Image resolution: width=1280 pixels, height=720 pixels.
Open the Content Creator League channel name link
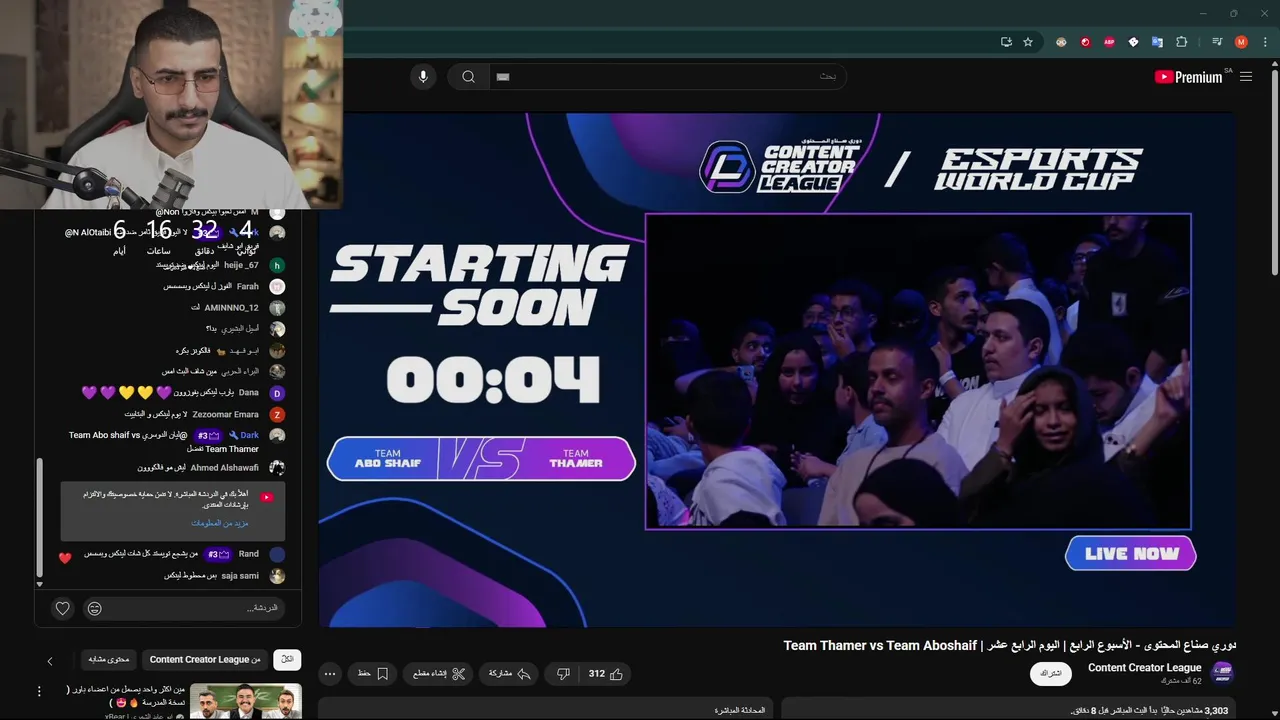tap(1144, 667)
